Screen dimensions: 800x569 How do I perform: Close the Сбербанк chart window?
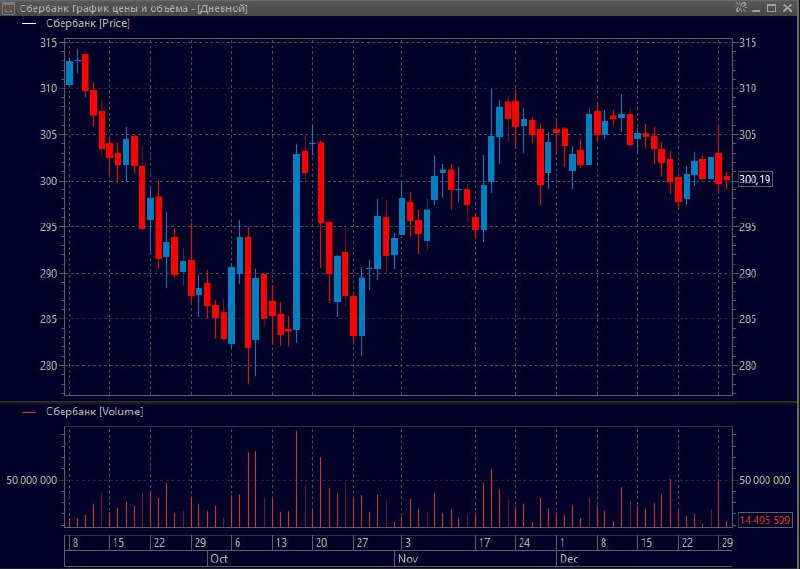click(x=787, y=7)
